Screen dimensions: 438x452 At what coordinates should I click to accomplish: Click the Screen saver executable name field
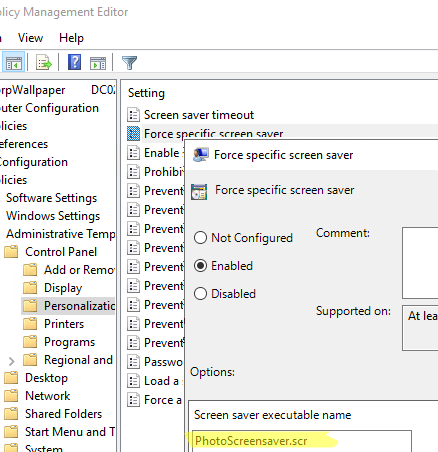click(x=302, y=441)
